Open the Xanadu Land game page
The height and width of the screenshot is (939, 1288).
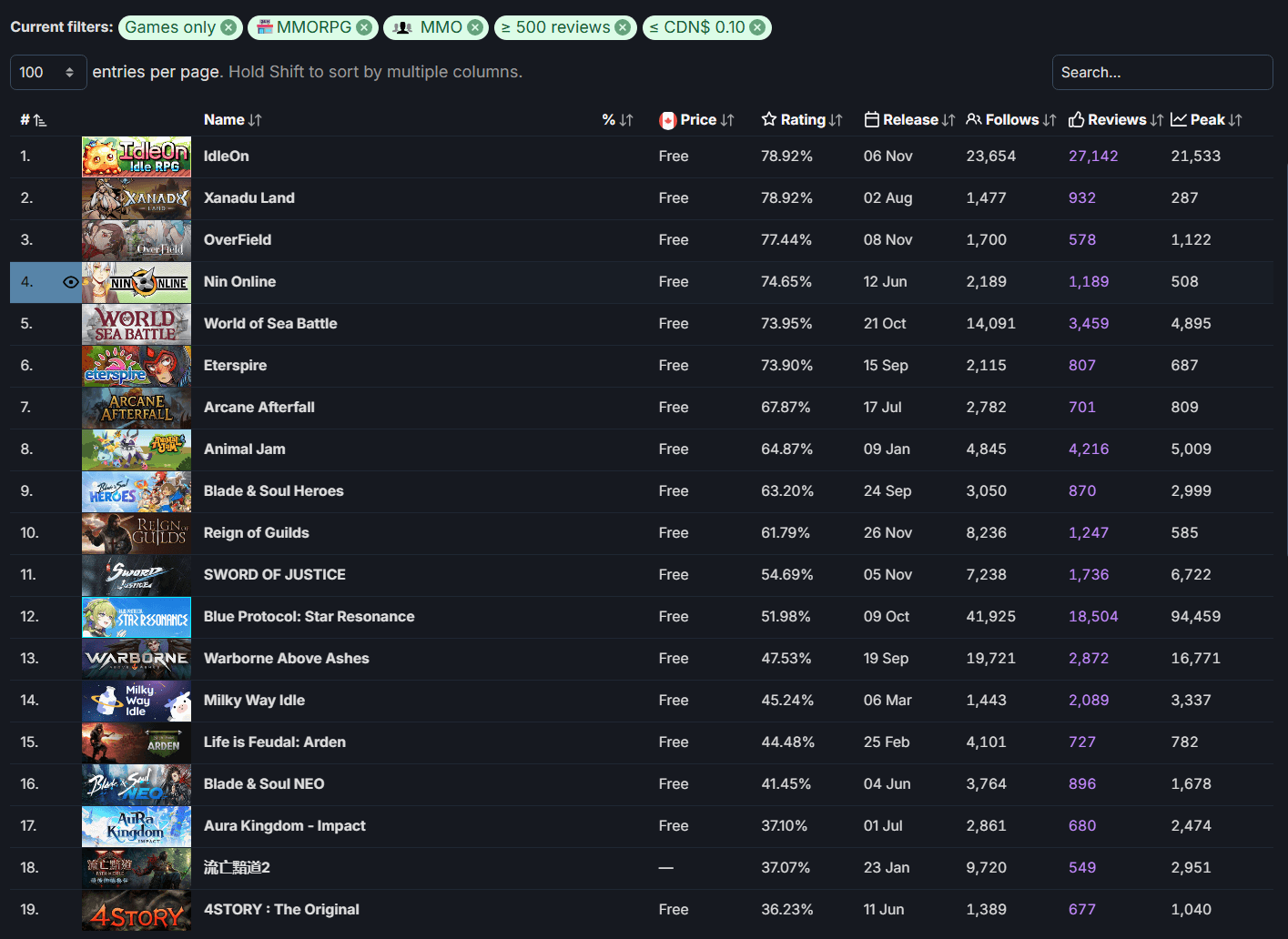(x=249, y=198)
